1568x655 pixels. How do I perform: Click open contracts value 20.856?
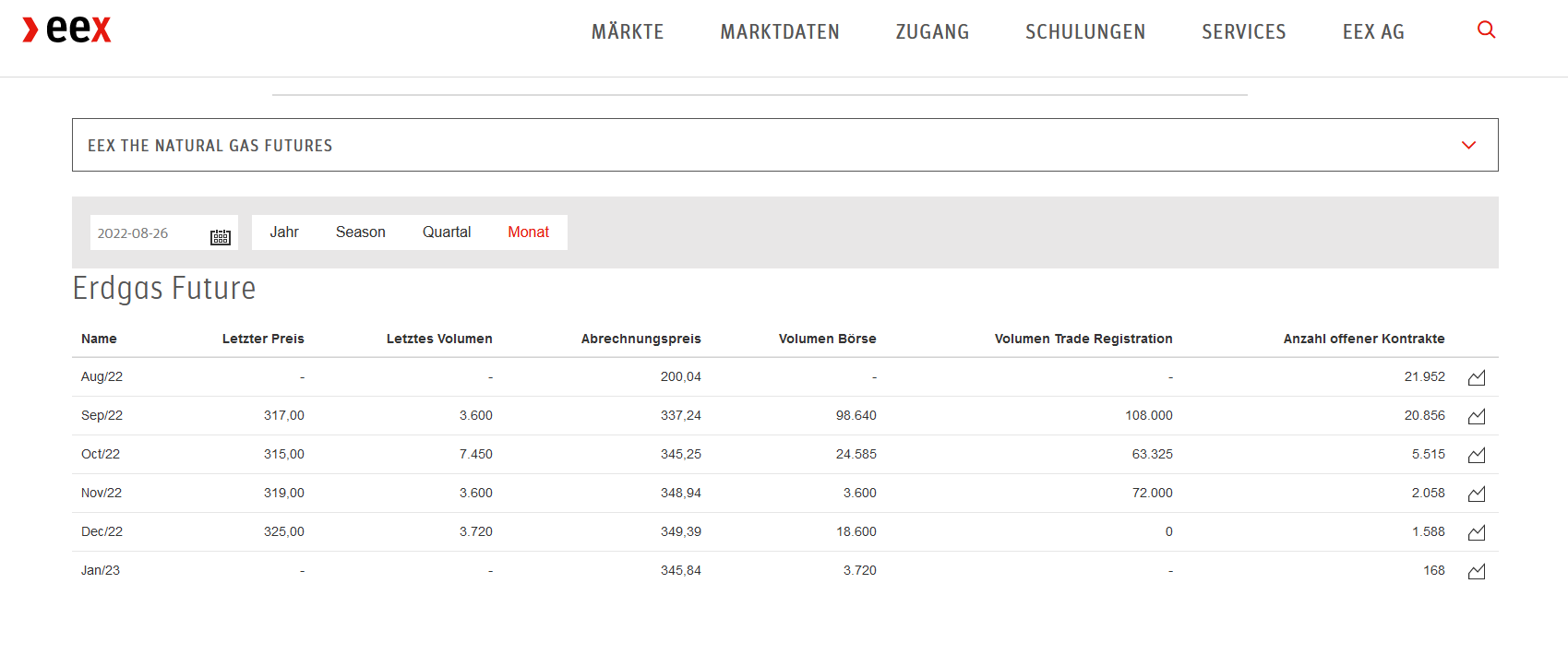coord(1425,415)
